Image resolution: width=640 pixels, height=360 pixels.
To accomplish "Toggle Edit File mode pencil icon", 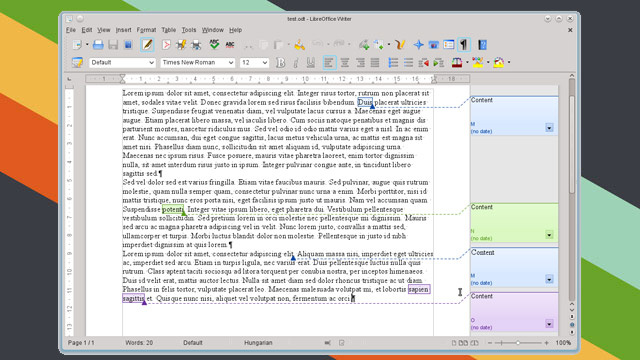I will pos(147,45).
